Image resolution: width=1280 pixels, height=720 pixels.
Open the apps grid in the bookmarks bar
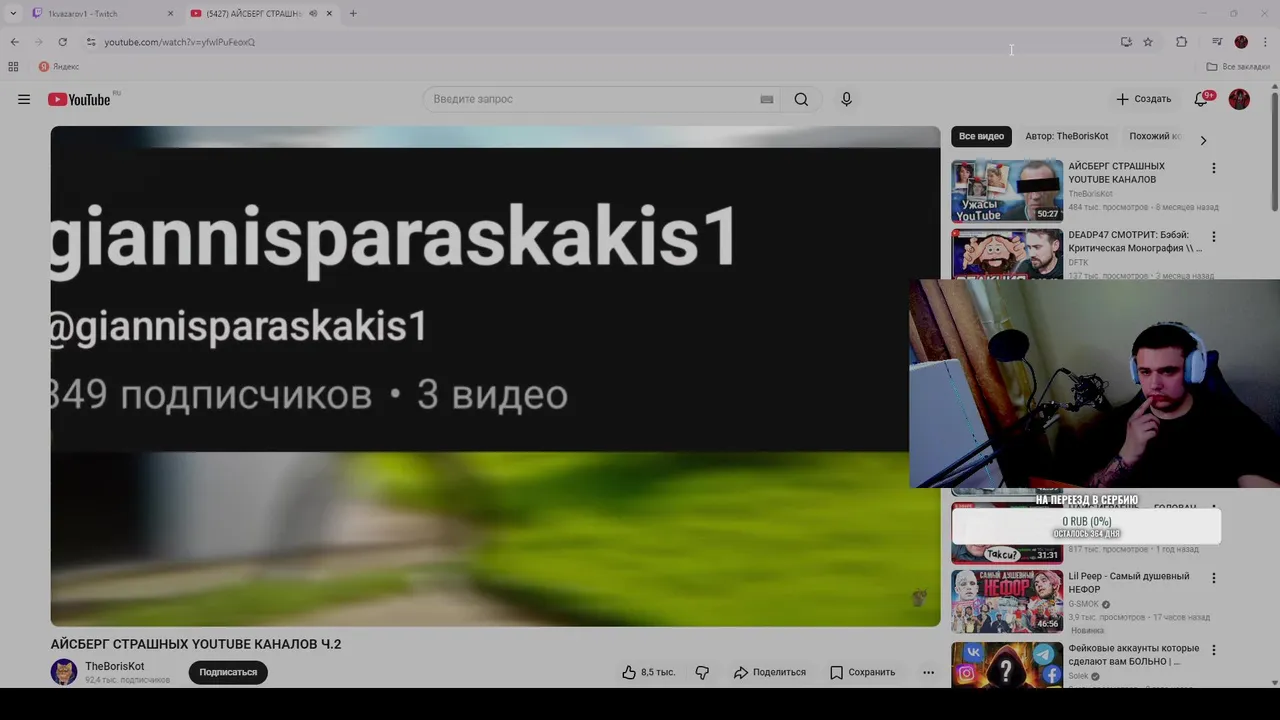[13, 67]
